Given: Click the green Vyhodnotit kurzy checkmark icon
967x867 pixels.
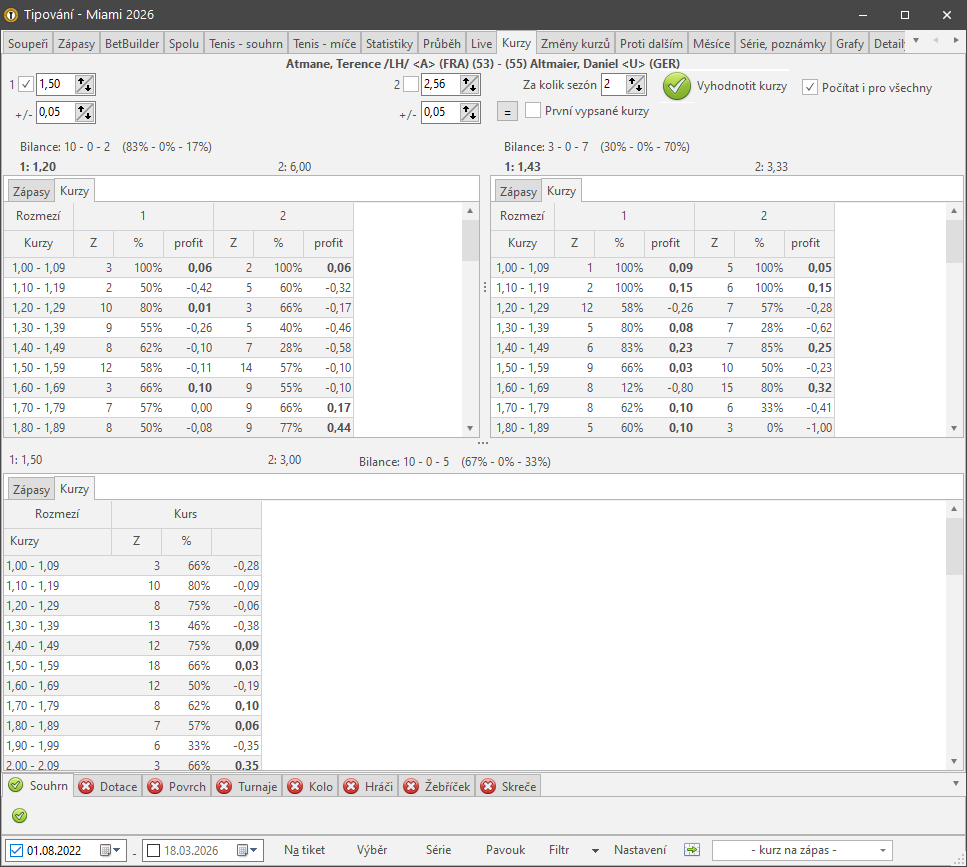Looking at the screenshot, I should [677, 86].
